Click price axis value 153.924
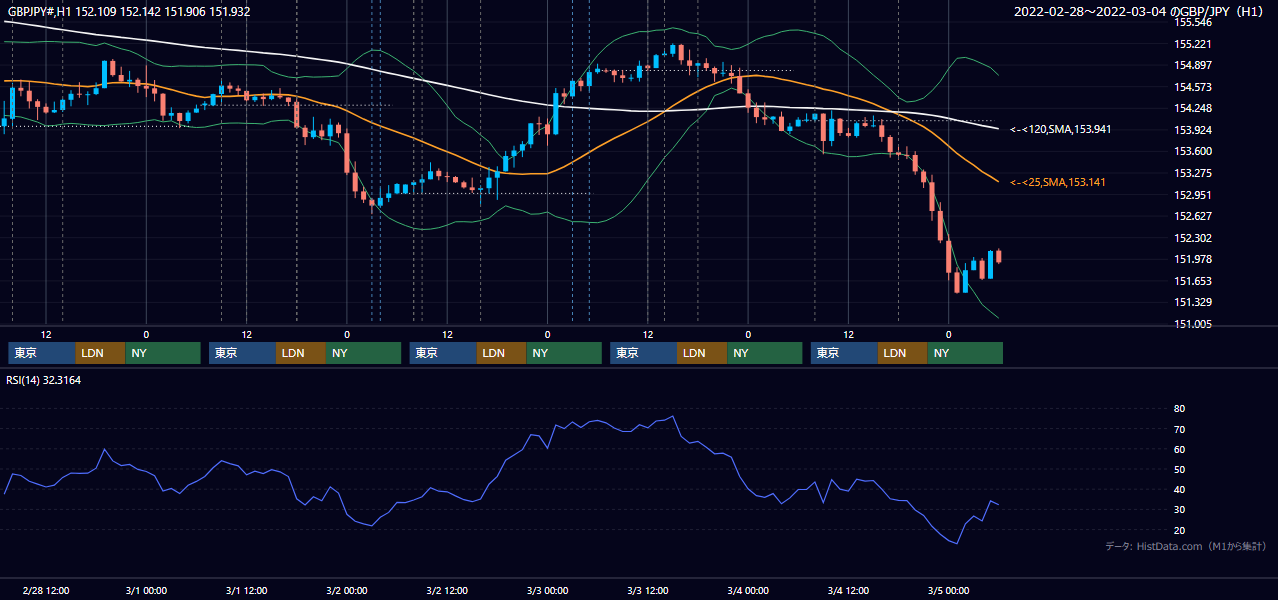The image size is (1278, 600). point(1192,130)
